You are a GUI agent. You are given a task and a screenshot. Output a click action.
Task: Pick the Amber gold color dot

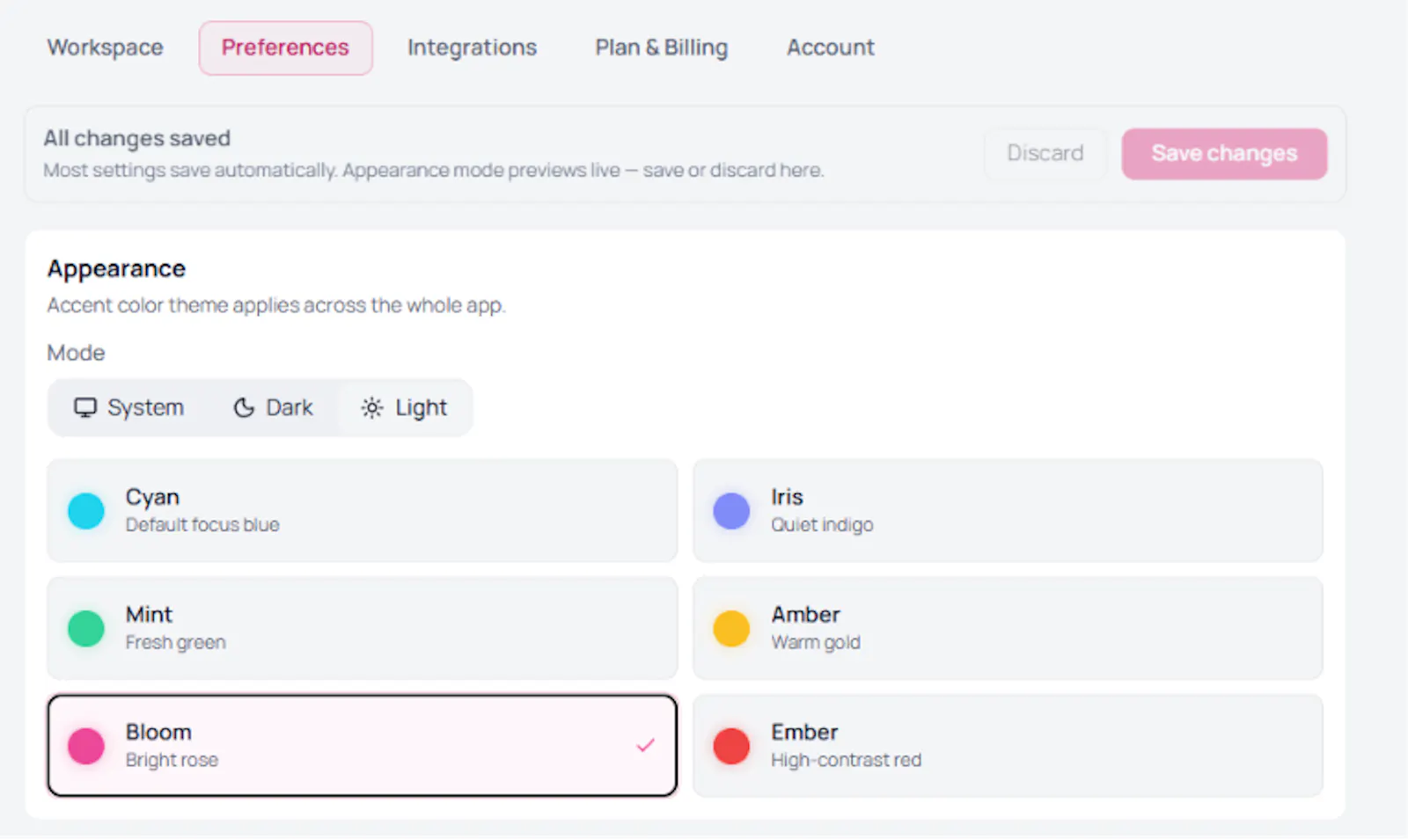pos(731,629)
